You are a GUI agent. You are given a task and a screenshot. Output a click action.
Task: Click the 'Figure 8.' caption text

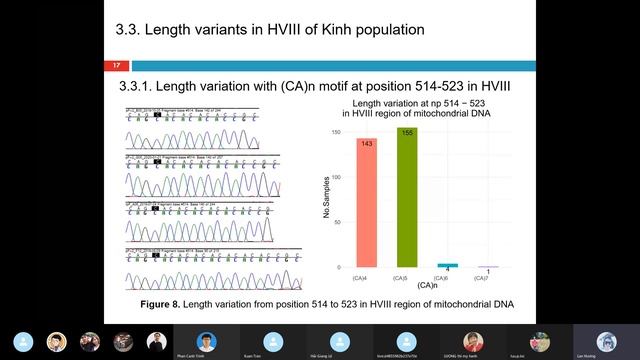(160, 304)
